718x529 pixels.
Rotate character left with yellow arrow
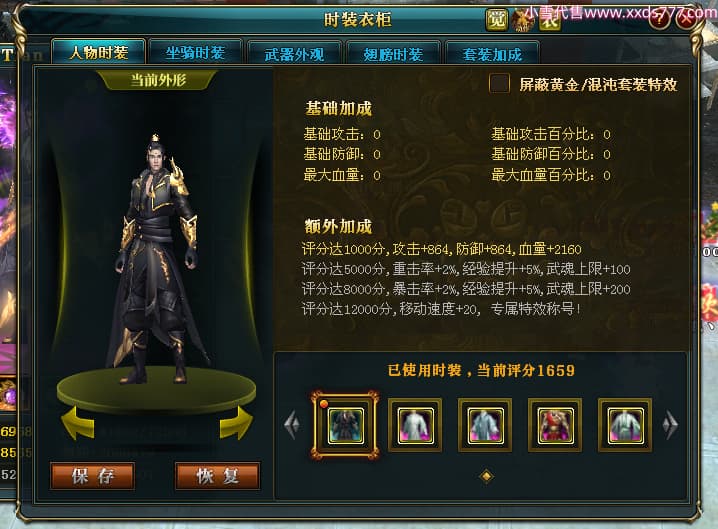[78, 423]
